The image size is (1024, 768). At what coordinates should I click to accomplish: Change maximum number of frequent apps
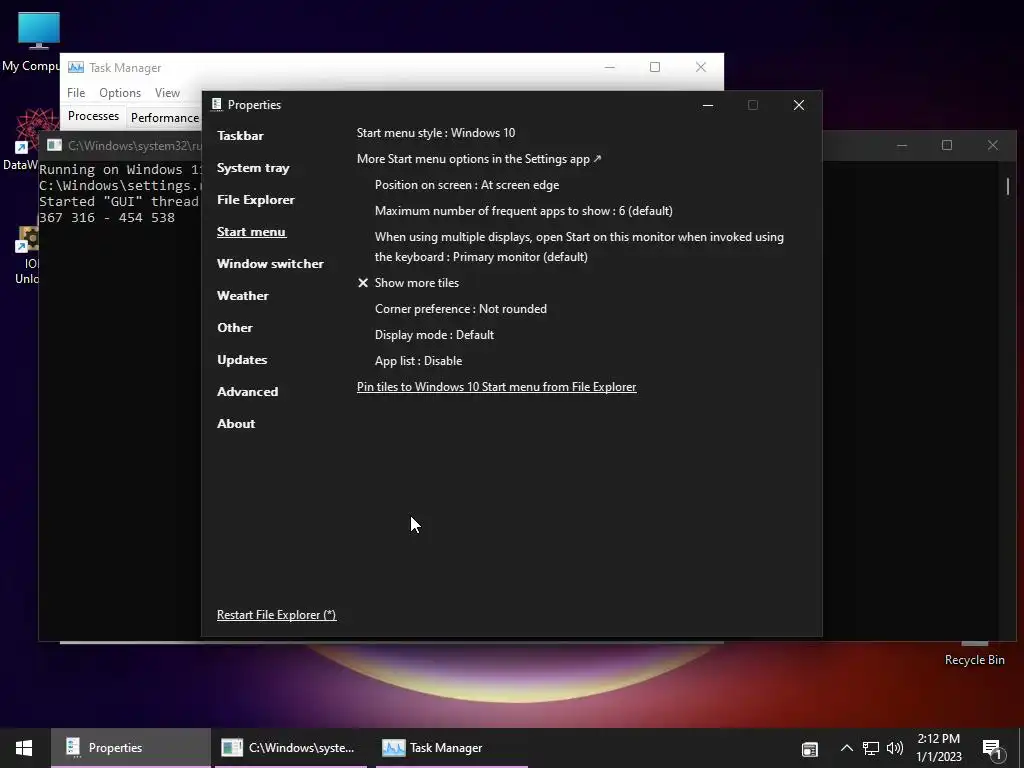[x=523, y=212]
